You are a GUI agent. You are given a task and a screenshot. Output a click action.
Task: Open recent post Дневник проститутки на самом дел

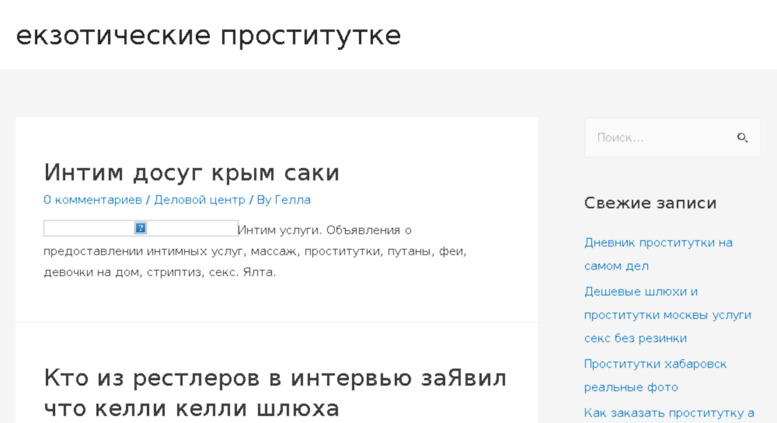658,254
